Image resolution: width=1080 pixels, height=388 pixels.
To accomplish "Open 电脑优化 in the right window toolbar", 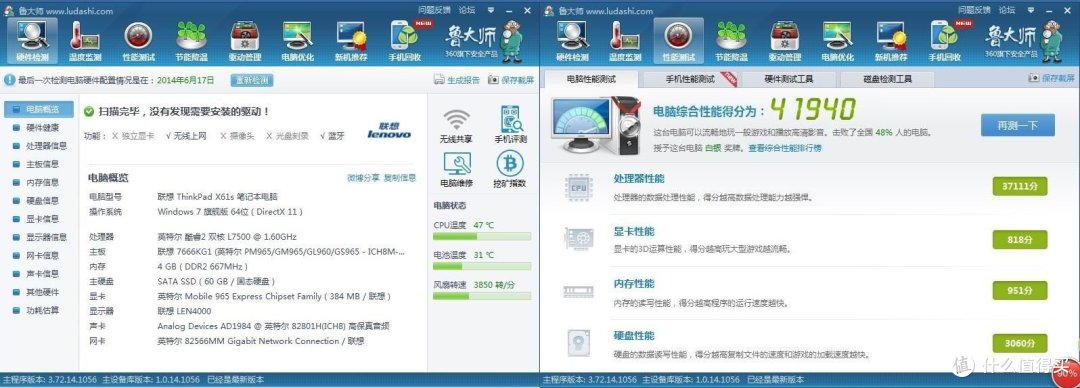I will click(838, 41).
